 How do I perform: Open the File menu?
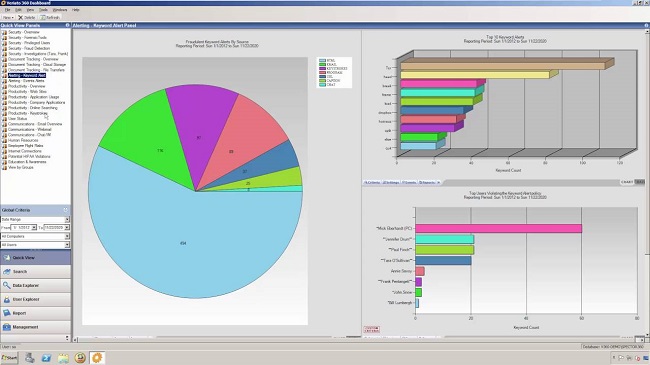tap(7, 10)
